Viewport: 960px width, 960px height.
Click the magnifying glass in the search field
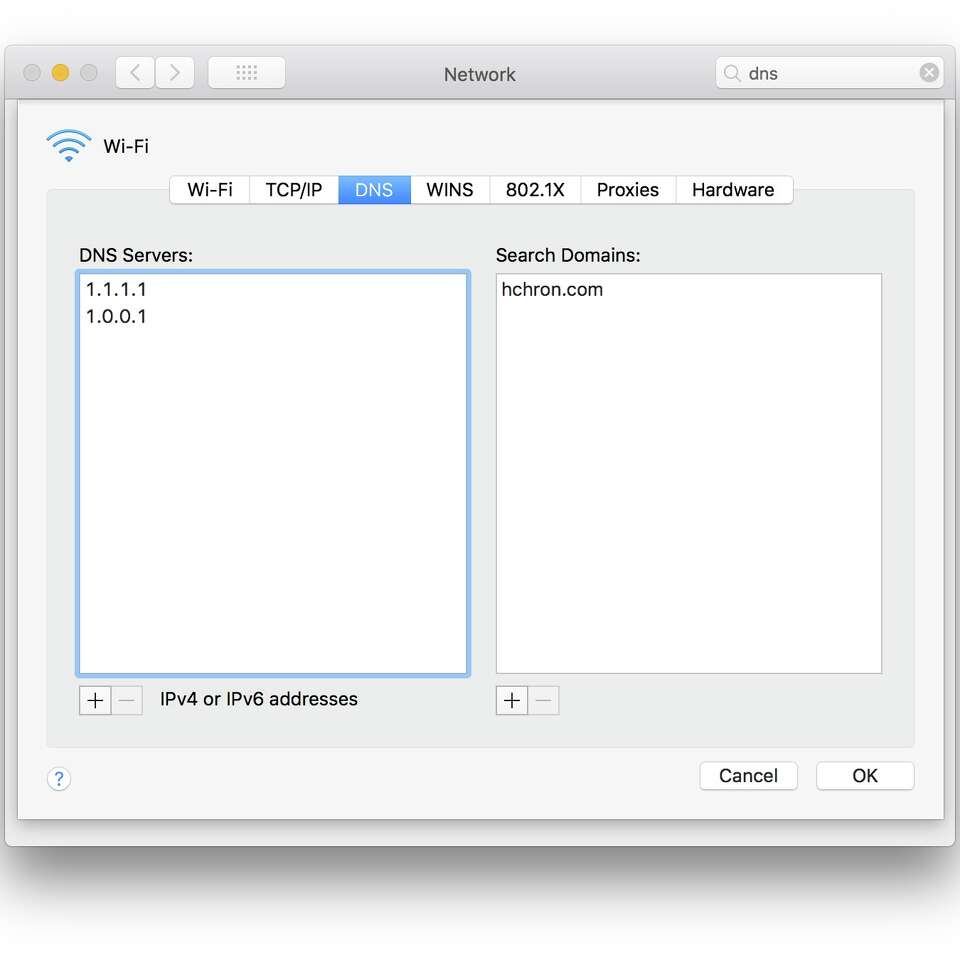pyautogui.click(x=732, y=72)
